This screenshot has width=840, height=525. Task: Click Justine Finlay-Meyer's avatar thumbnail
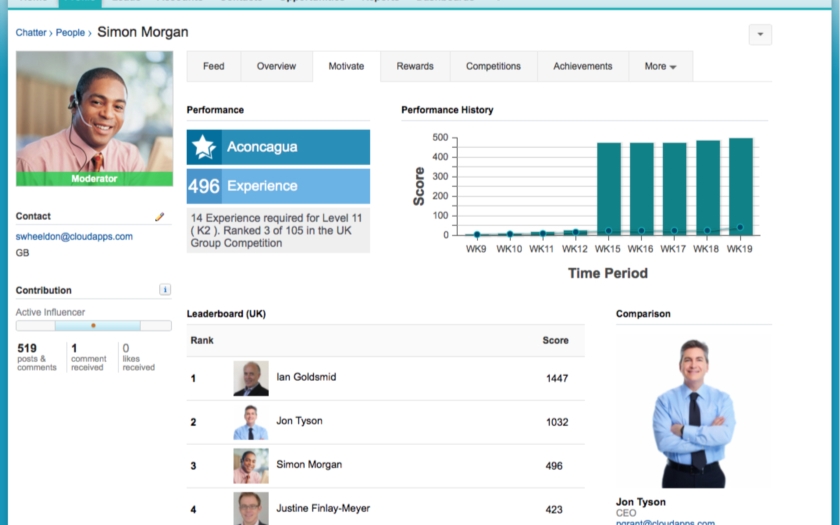pos(251,508)
